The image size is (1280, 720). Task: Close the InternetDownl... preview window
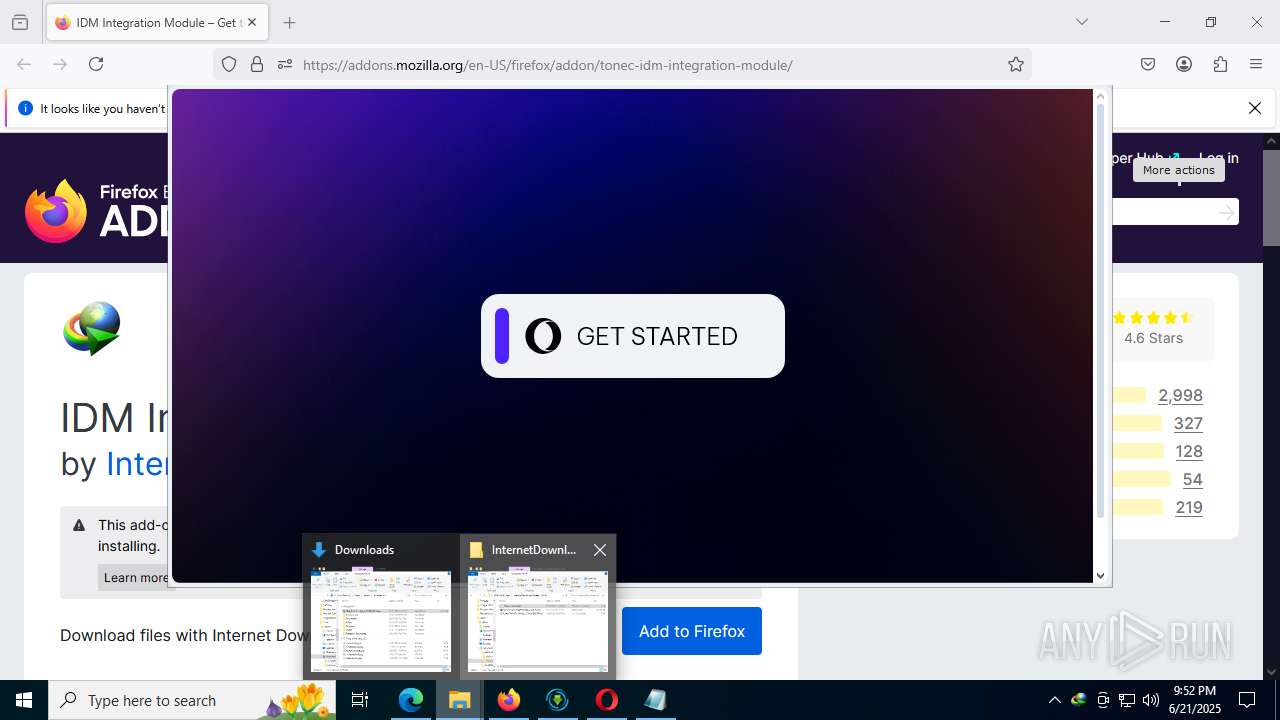pyautogui.click(x=600, y=550)
